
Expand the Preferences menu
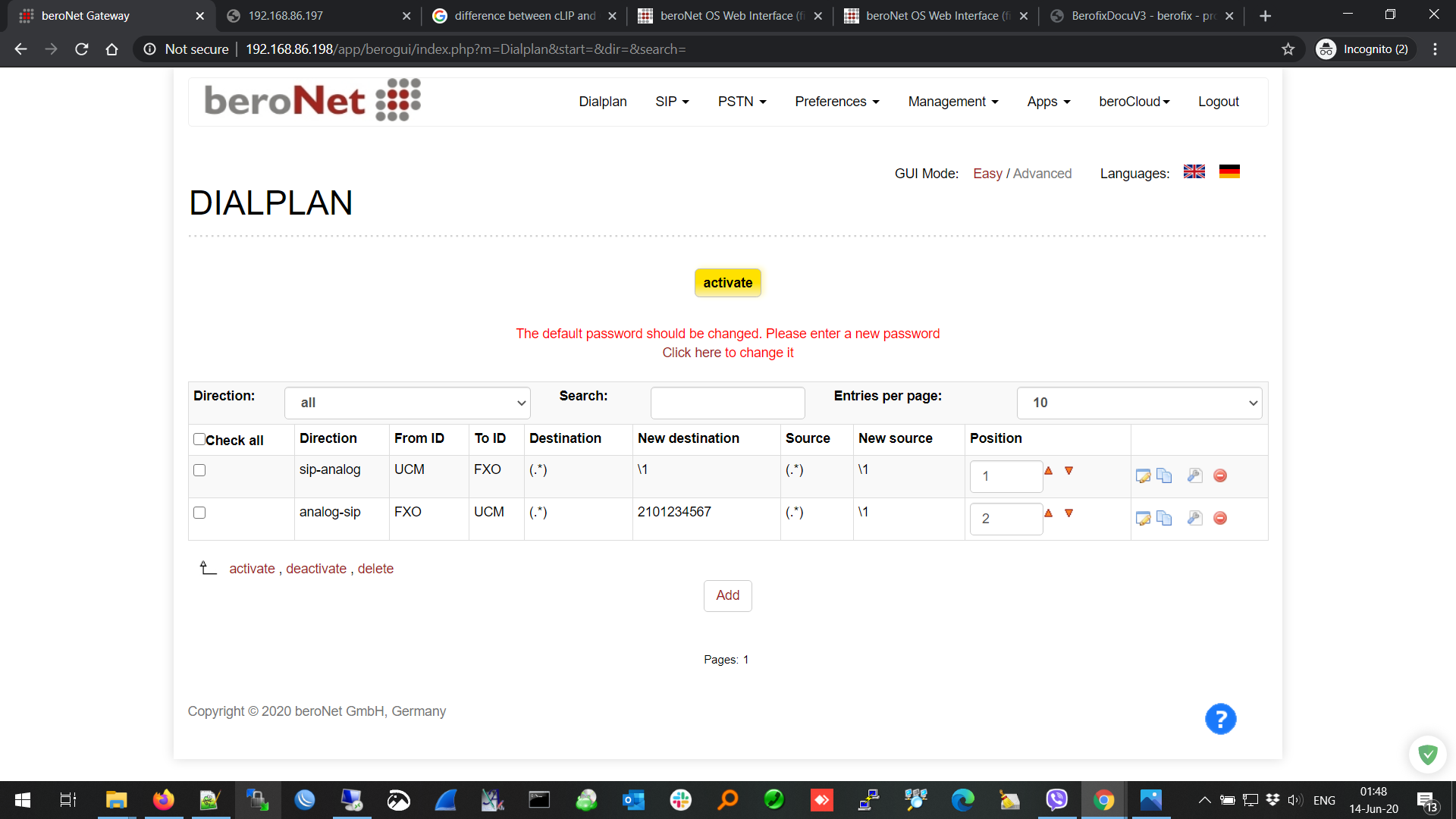(836, 102)
